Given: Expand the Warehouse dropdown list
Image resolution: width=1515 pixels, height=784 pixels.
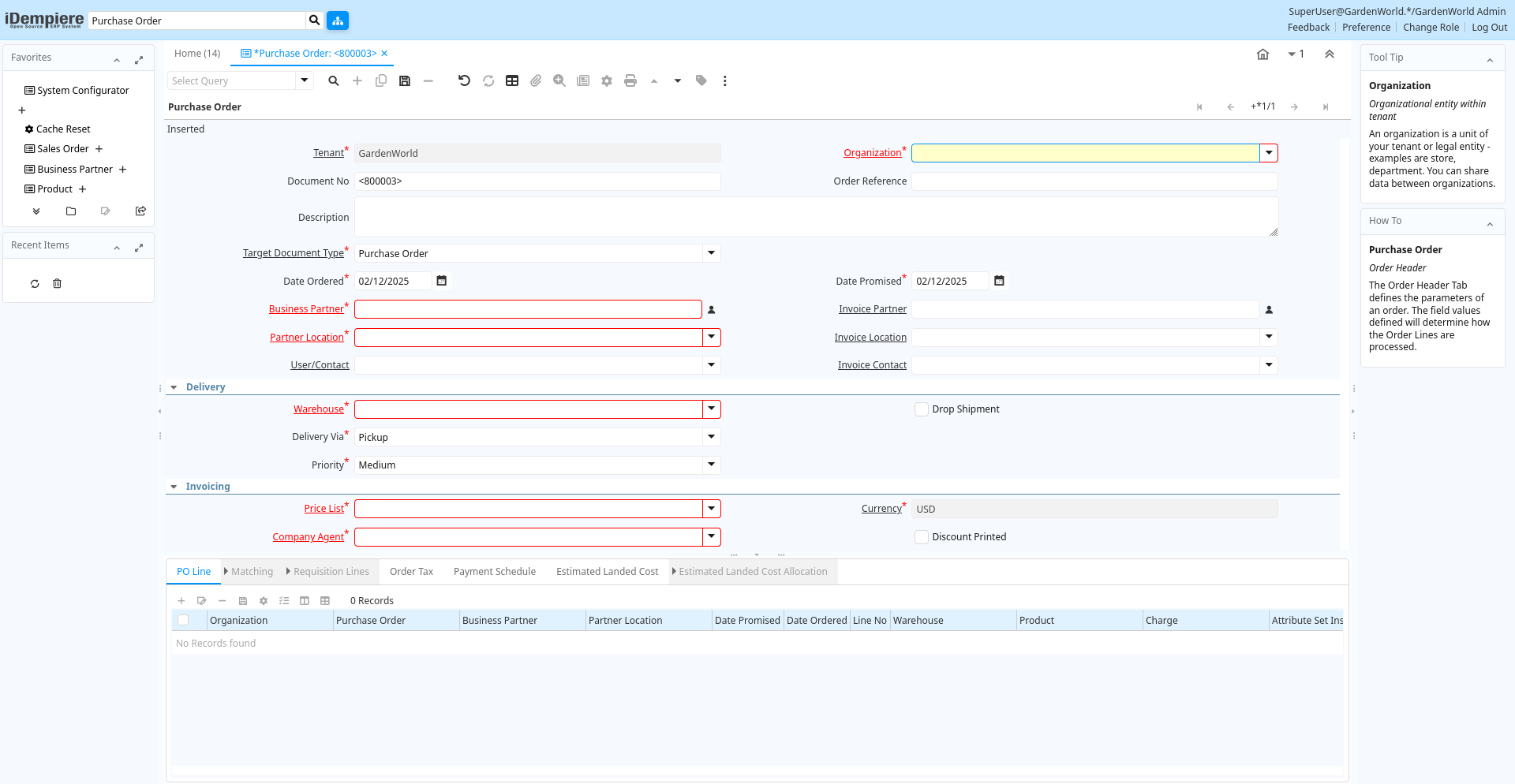Looking at the screenshot, I should pyautogui.click(x=711, y=409).
